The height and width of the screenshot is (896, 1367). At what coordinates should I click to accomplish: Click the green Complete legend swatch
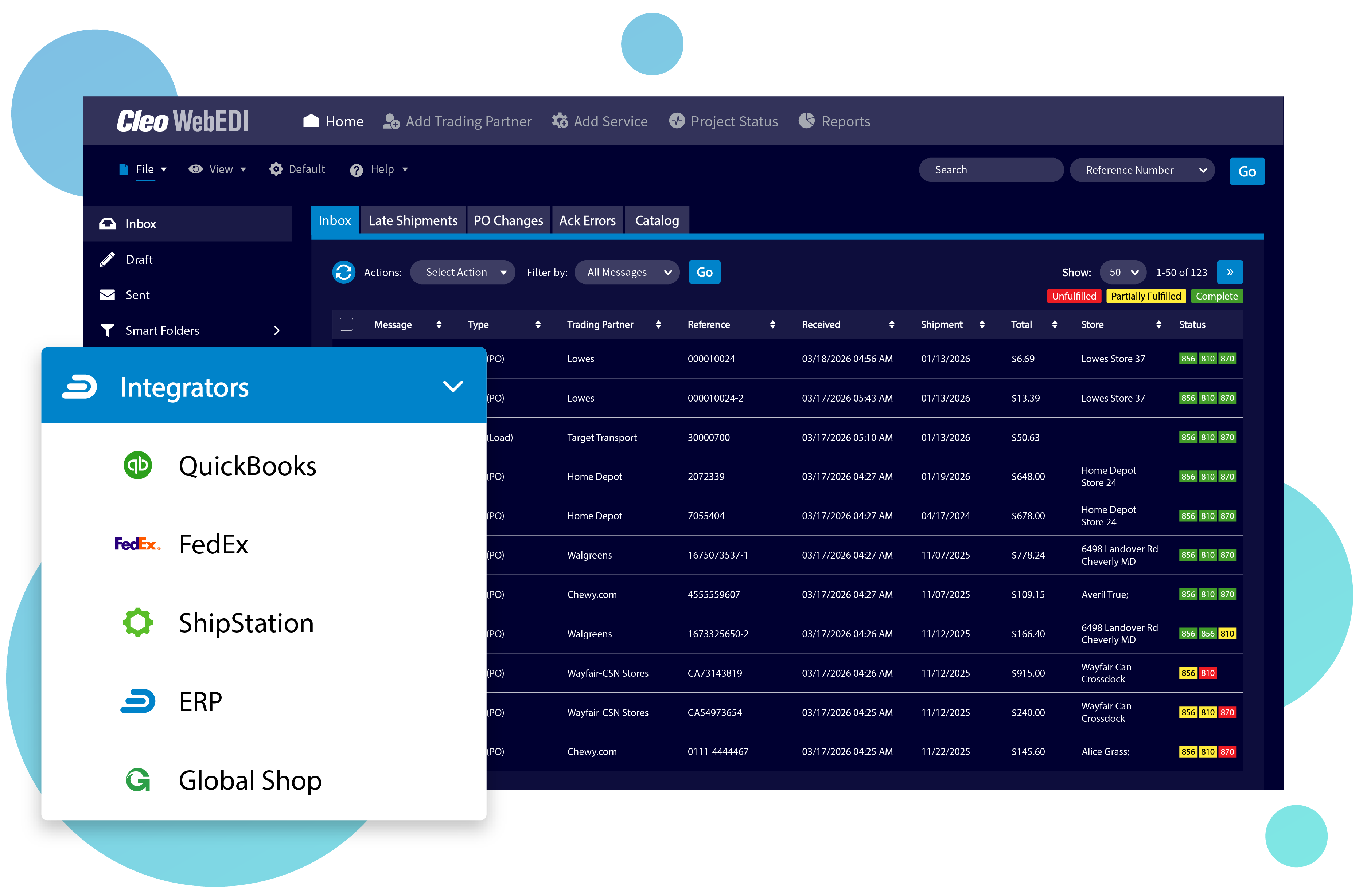tap(1216, 296)
